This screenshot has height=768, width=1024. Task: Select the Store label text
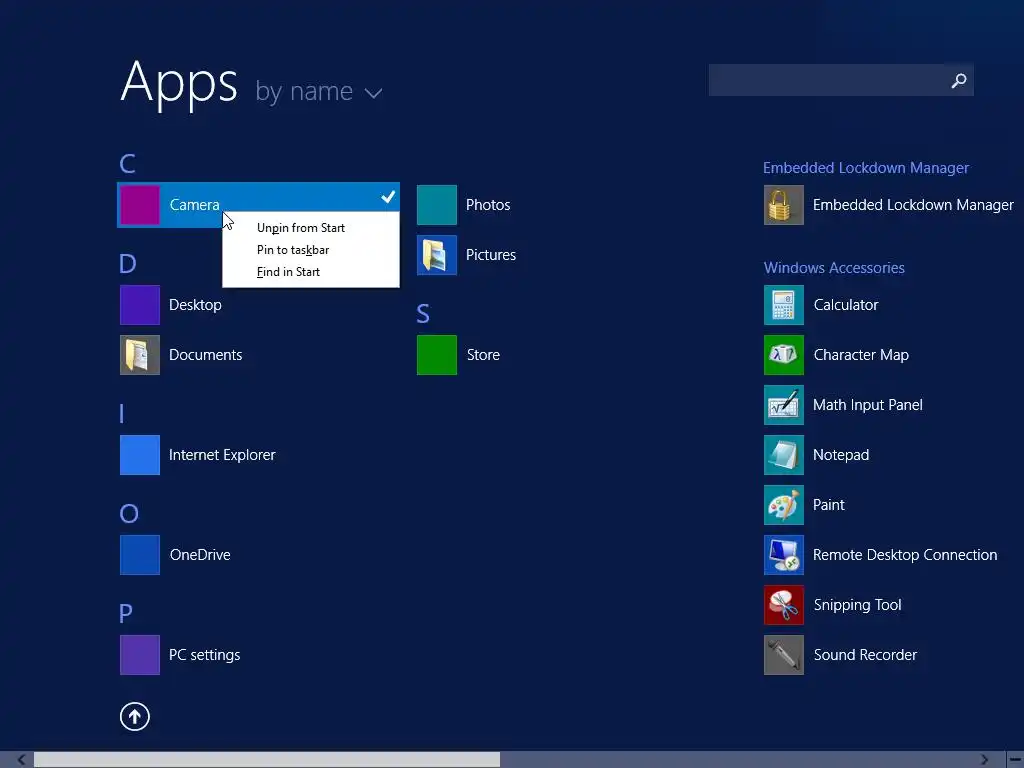[x=483, y=355]
